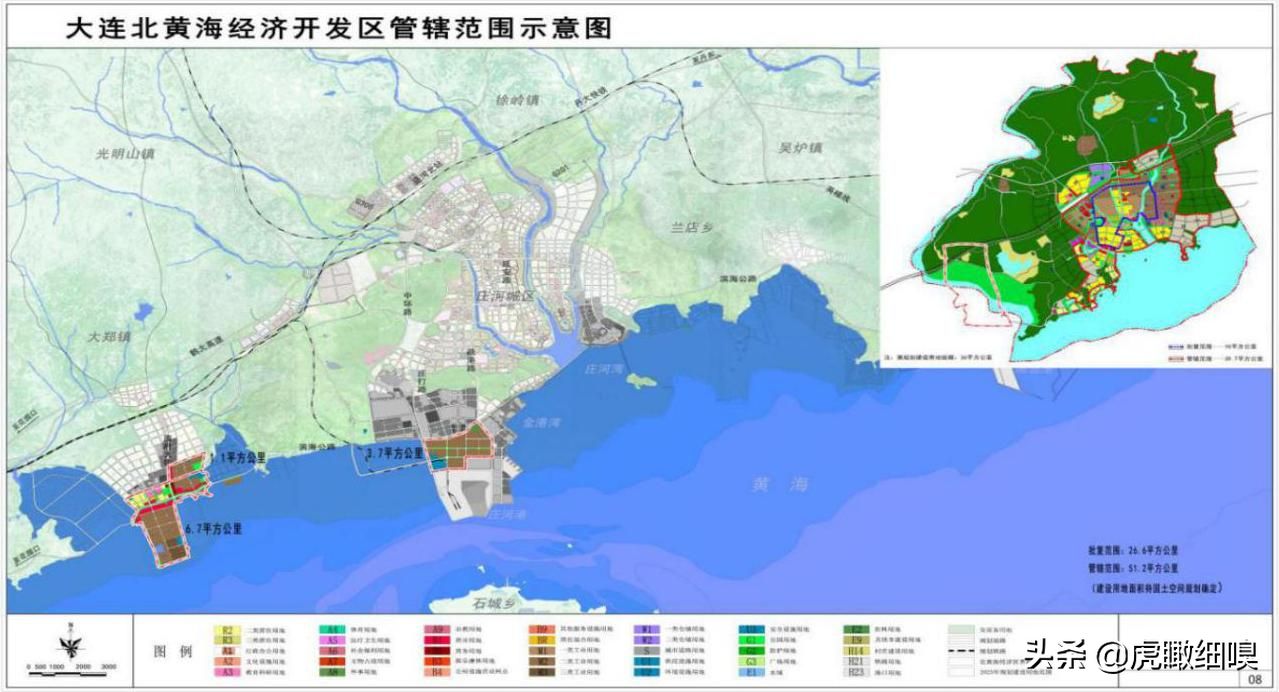Screen dimensions: 1279x692
Task: Select the 大郑镇 town label
Action: tap(109, 337)
